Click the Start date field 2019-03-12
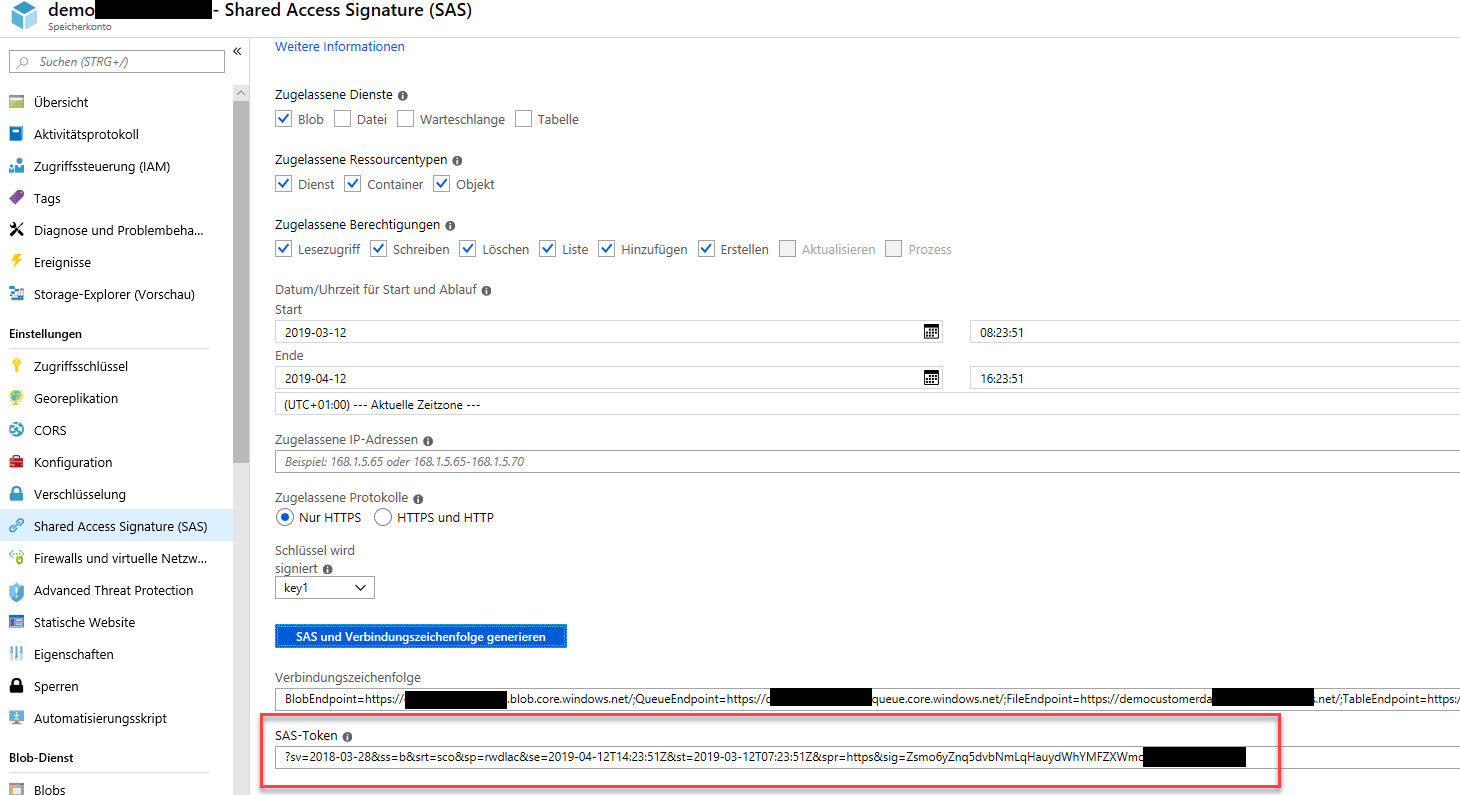This screenshot has height=795, width=1460. (608, 332)
